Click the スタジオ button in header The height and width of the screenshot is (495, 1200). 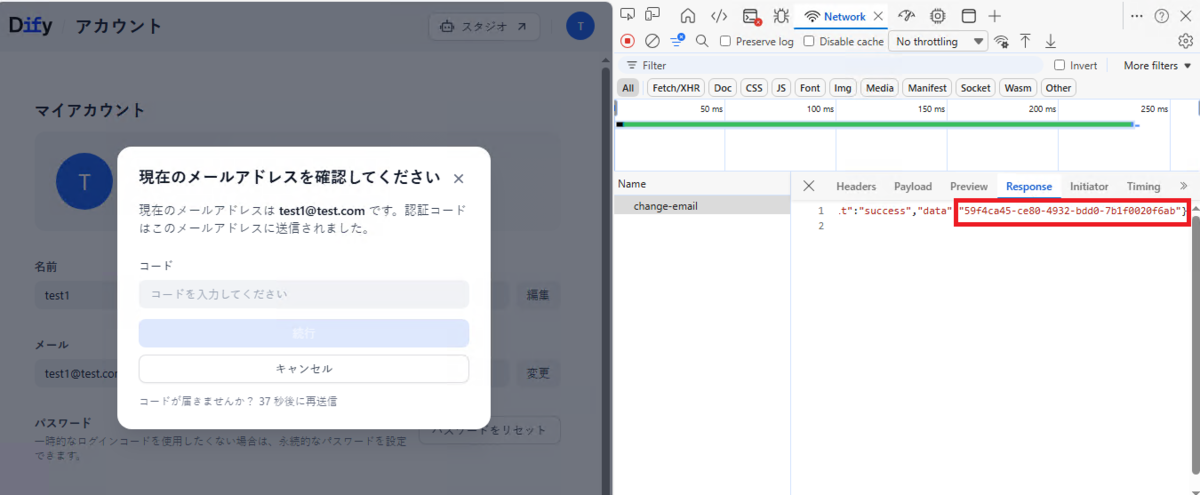(484, 26)
